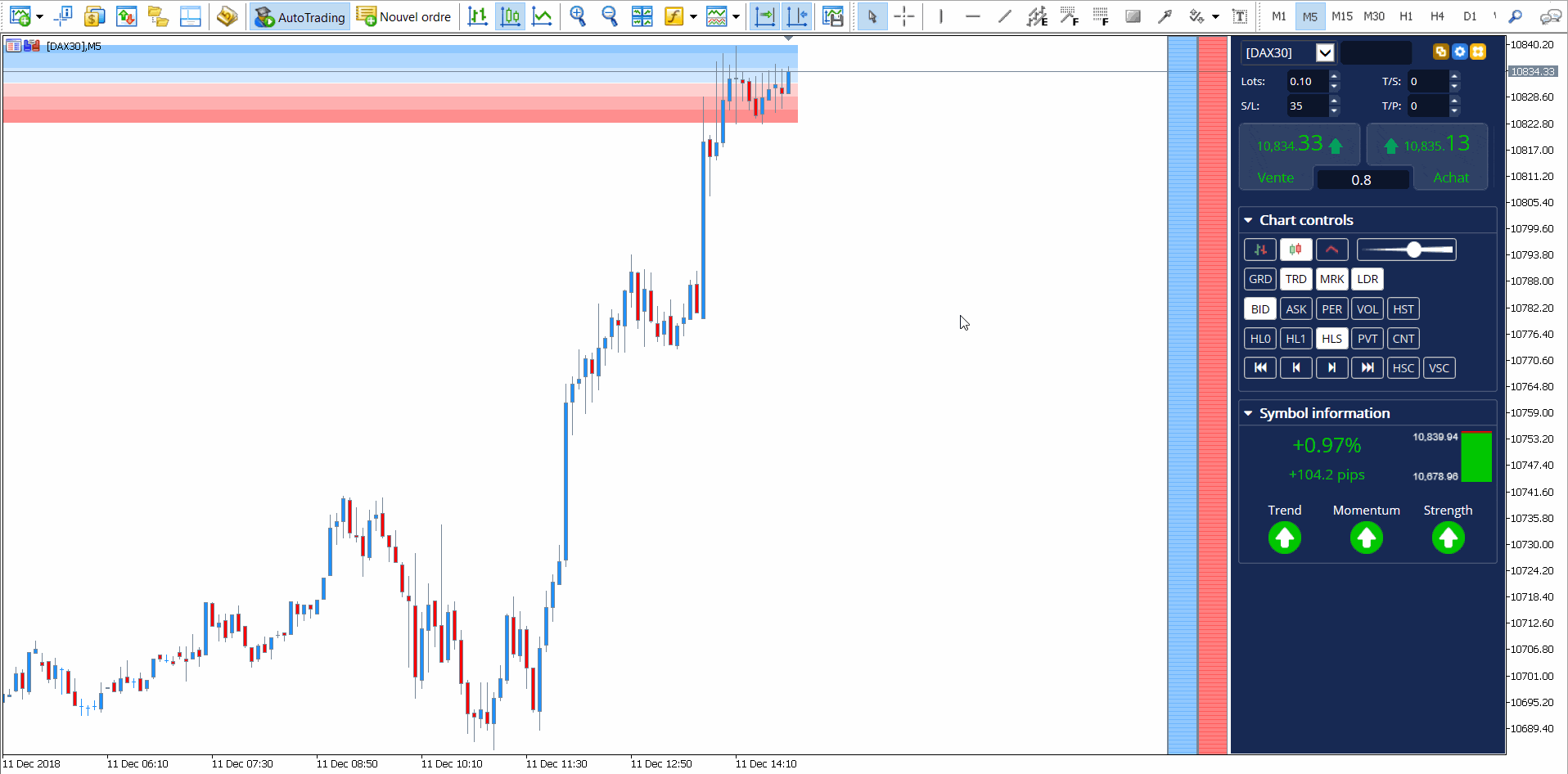Open the Navigator folders icon
1568x774 pixels.
click(x=158, y=16)
